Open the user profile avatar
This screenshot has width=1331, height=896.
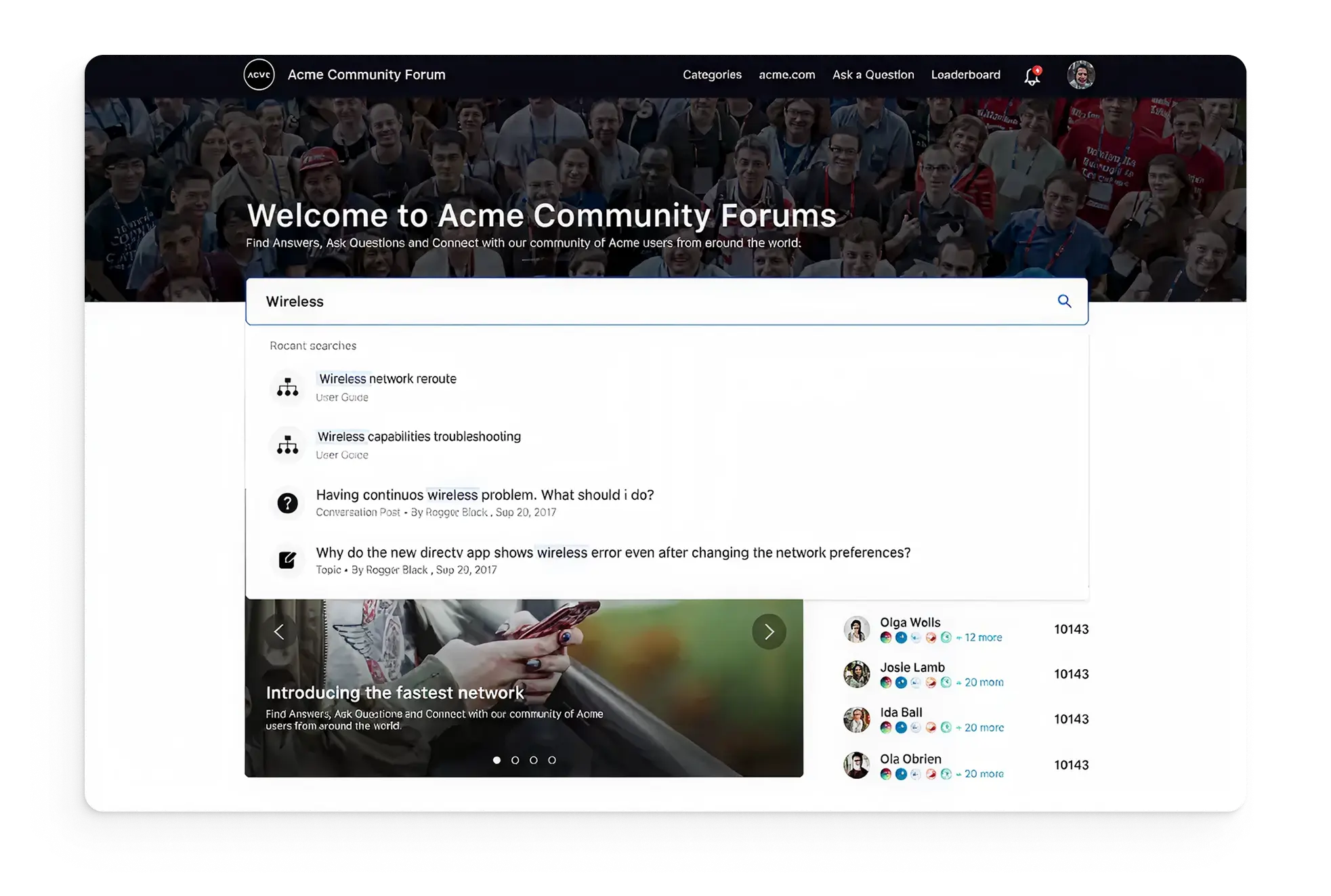(1080, 75)
